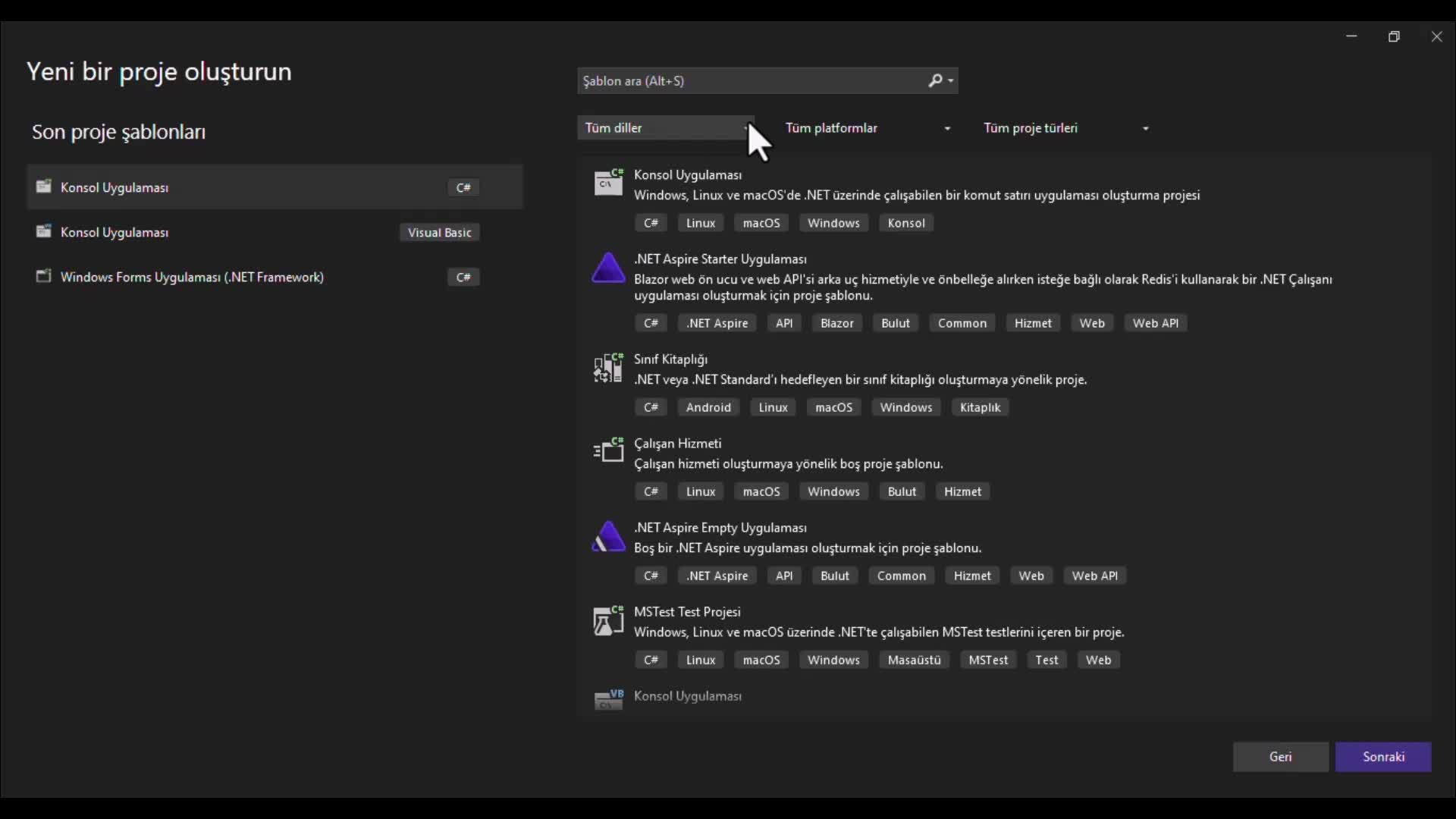Screen dimensions: 1456x819
Task: Click Test tag under MSTest Test Projesi
Action: (x=1046, y=660)
